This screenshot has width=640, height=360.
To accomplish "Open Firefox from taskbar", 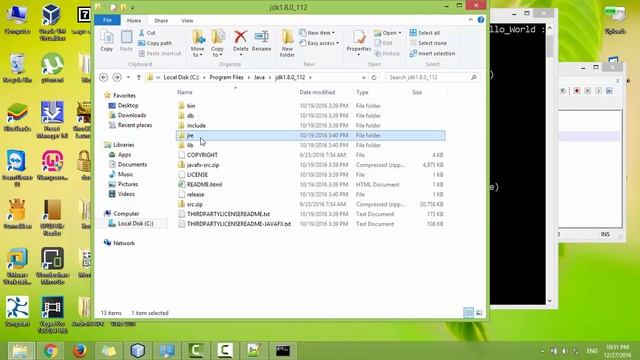I will (80, 351).
